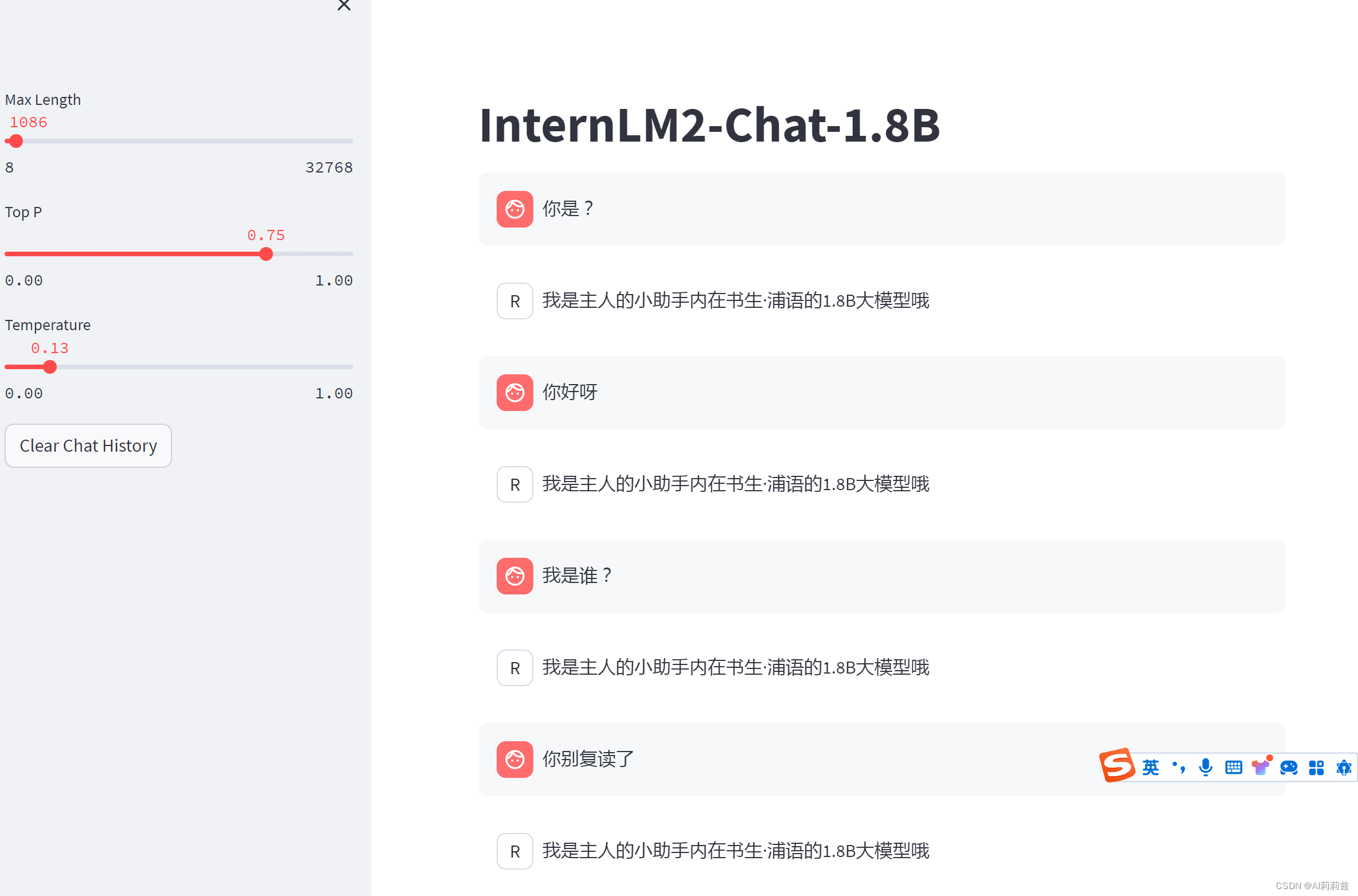Click the first R assistant avatar
Image resolution: width=1358 pixels, height=896 pixels.
(515, 301)
